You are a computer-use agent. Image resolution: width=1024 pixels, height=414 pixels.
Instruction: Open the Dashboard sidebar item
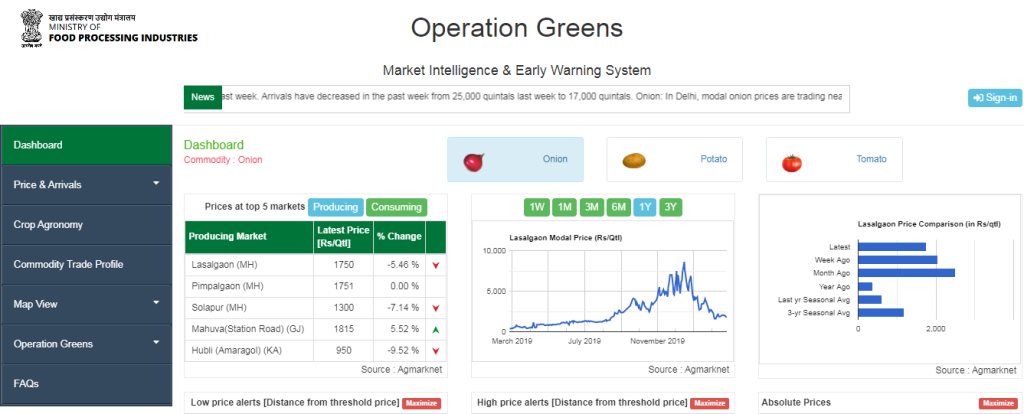pyautogui.click(x=86, y=145)
